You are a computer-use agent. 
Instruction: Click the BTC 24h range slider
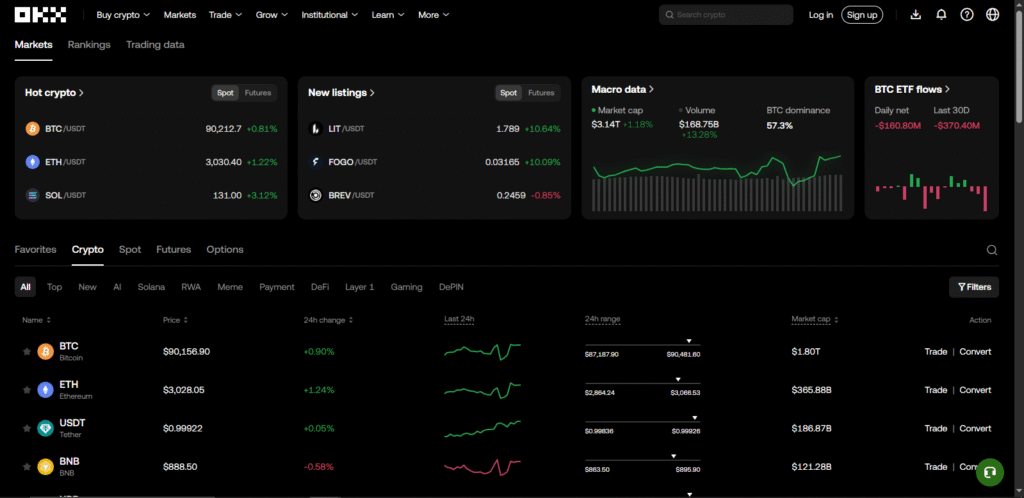(642, 345)
